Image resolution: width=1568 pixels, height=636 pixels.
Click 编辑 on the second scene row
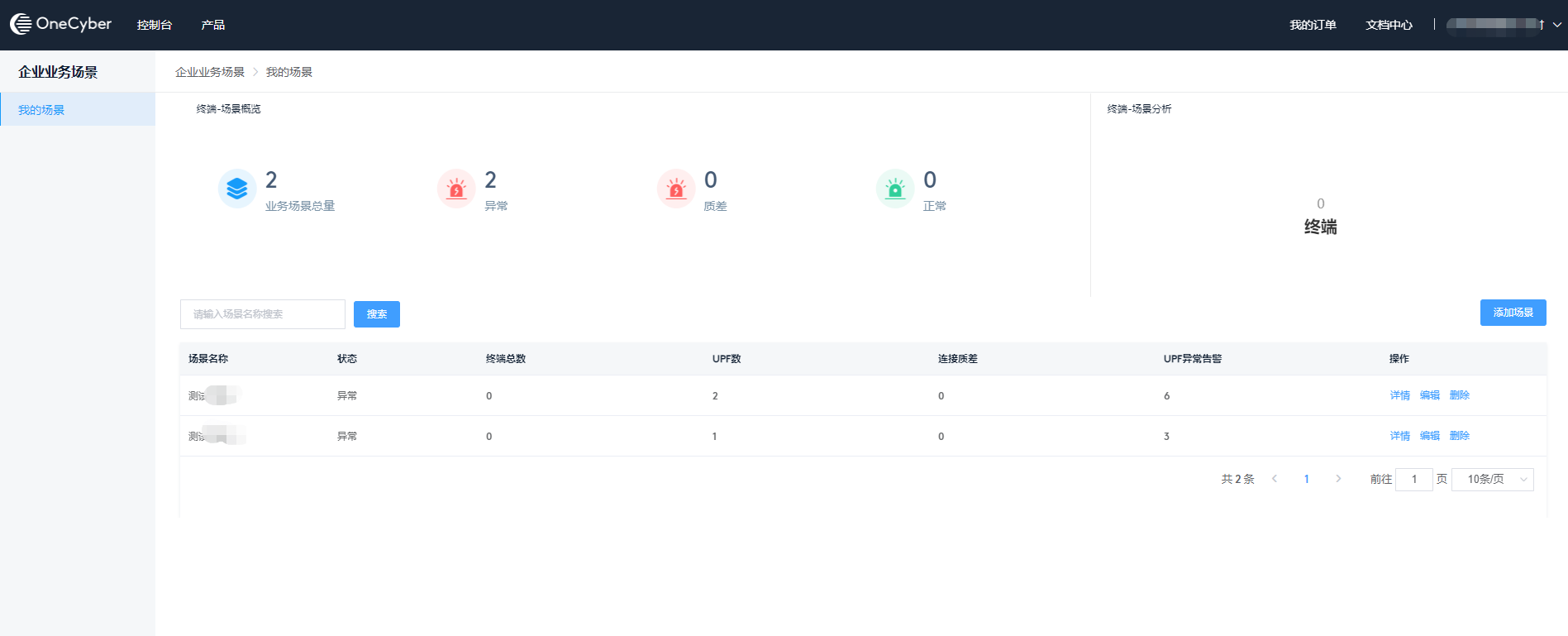(1429, 436)
